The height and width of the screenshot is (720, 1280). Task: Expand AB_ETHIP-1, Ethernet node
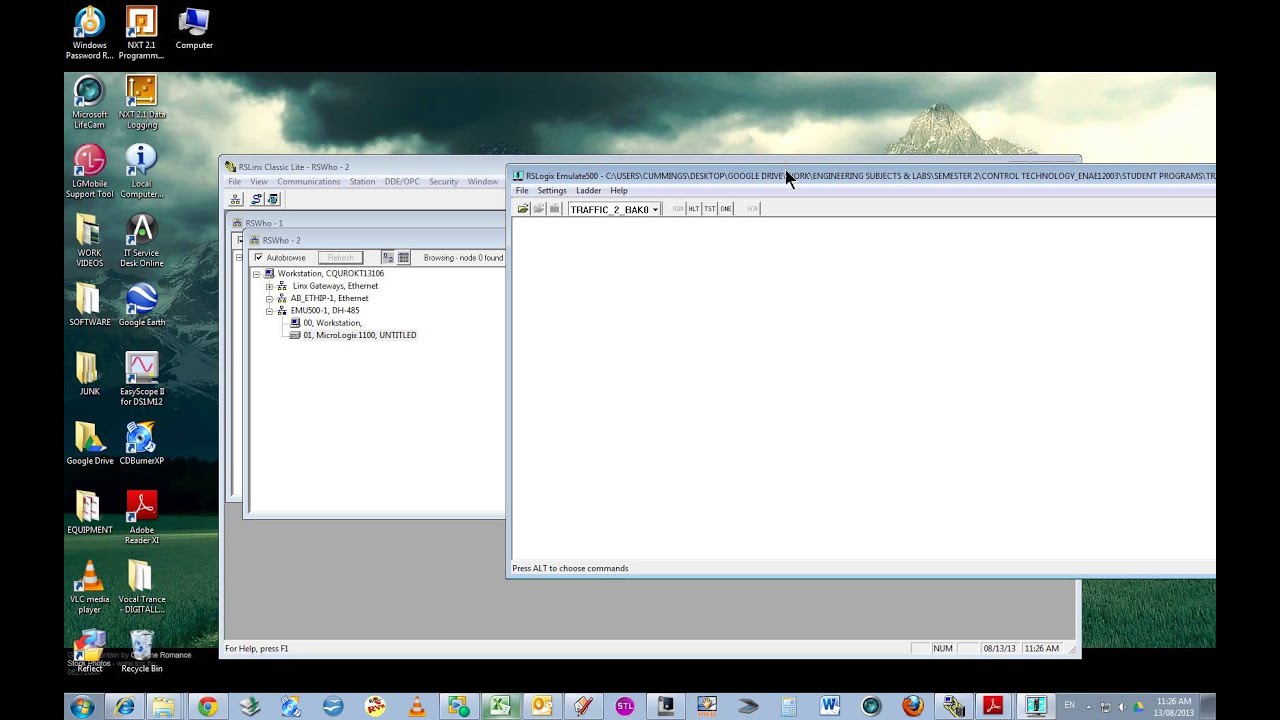pos(269,298)
